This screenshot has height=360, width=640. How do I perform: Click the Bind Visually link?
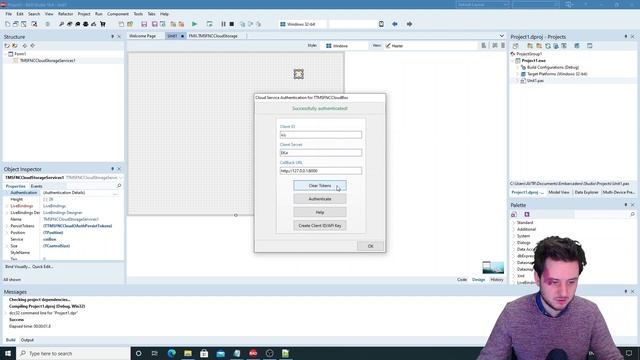pos(18,267)
